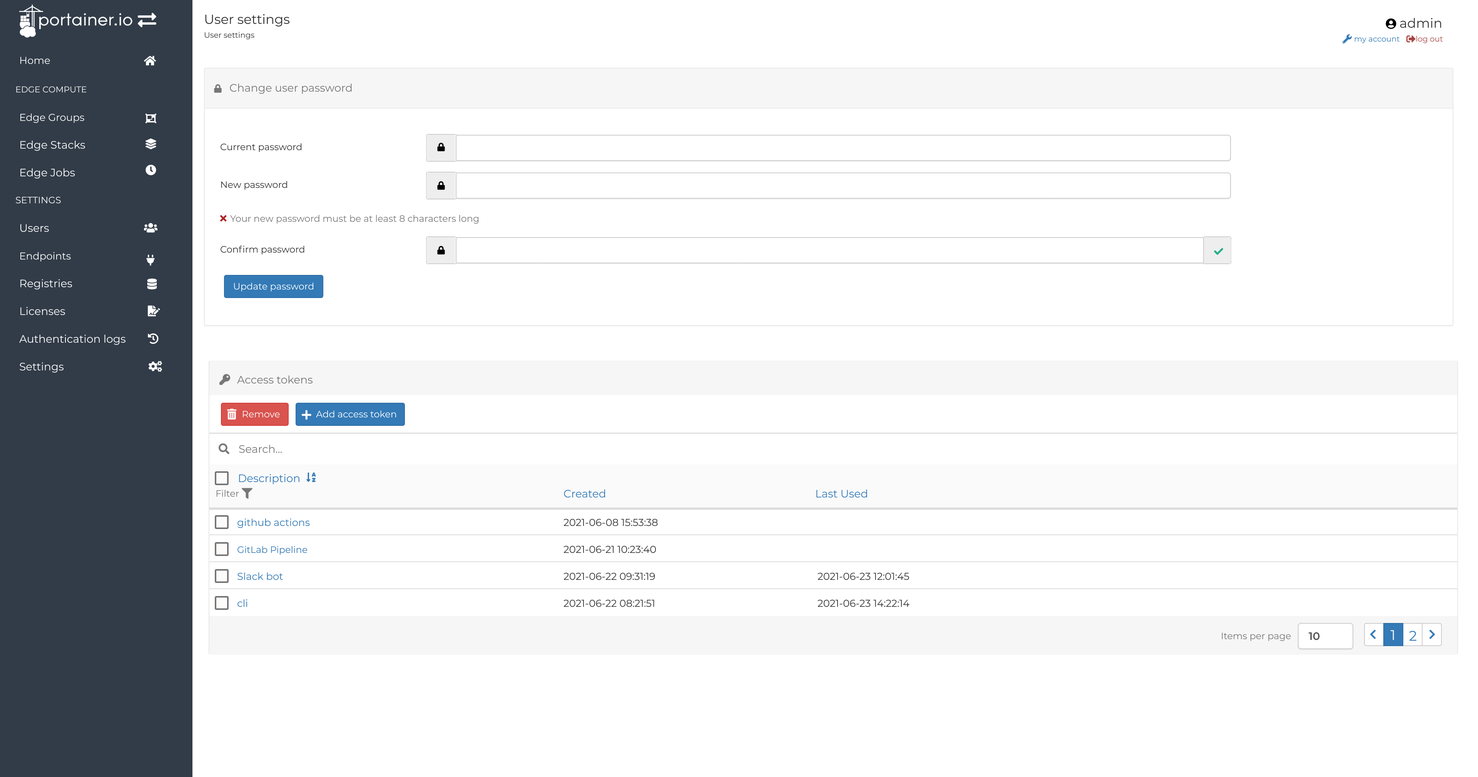Image resolution: width=1478 pixels, height=777 pixels.
Task: Go to page 2 of access tokens
Action: point(1412,634)
